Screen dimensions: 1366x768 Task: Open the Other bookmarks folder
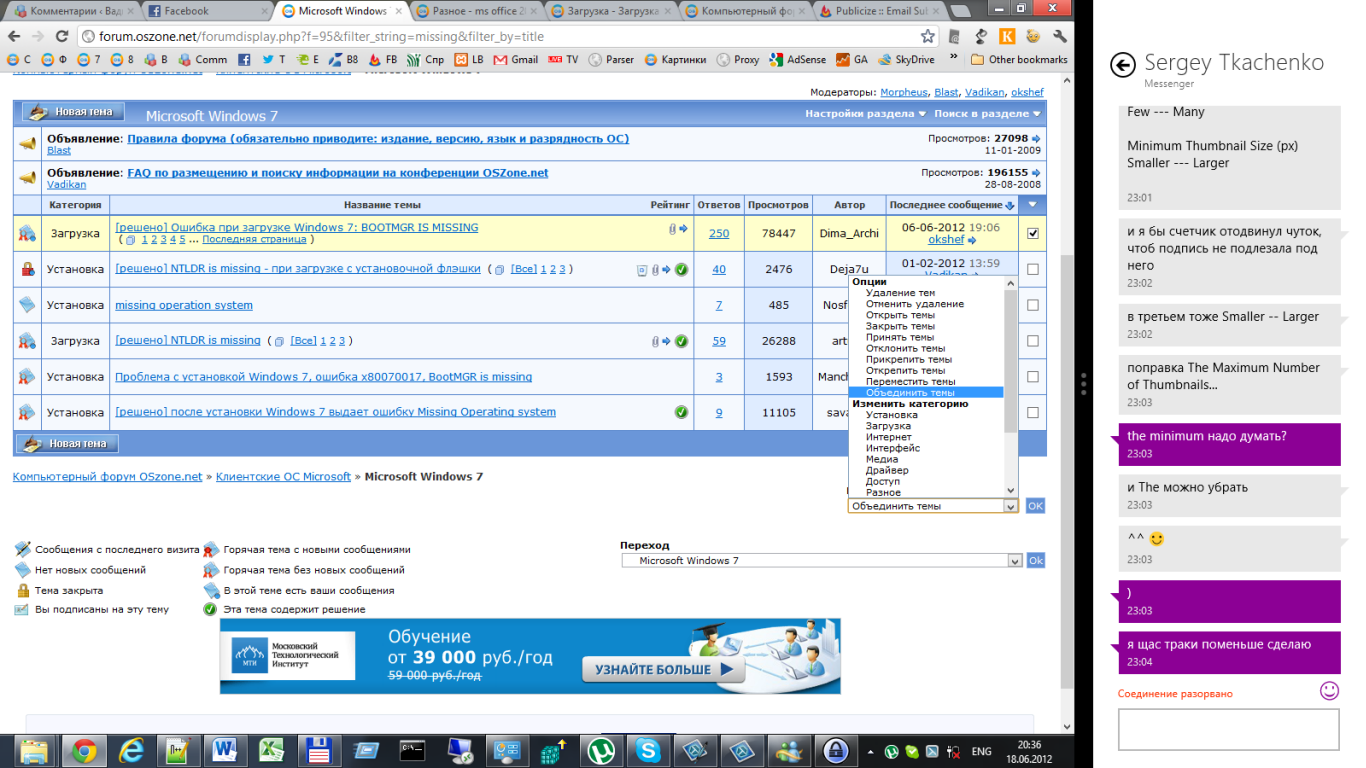coord(1019,60)
